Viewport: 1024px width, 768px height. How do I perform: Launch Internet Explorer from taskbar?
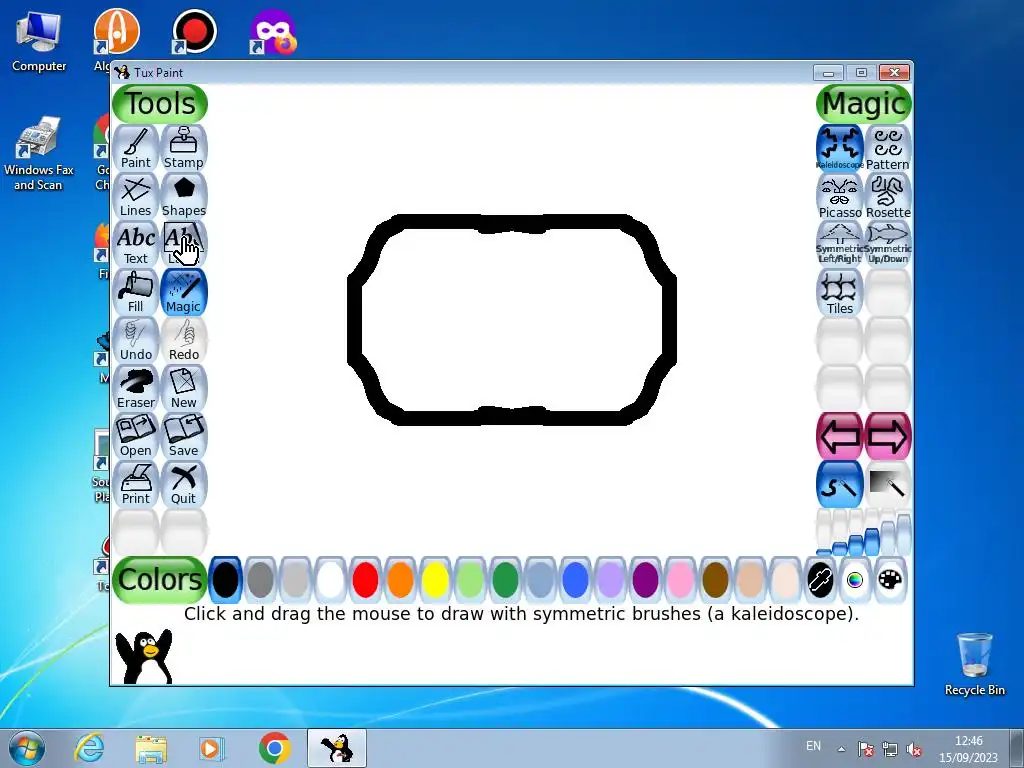coord(89,748)
